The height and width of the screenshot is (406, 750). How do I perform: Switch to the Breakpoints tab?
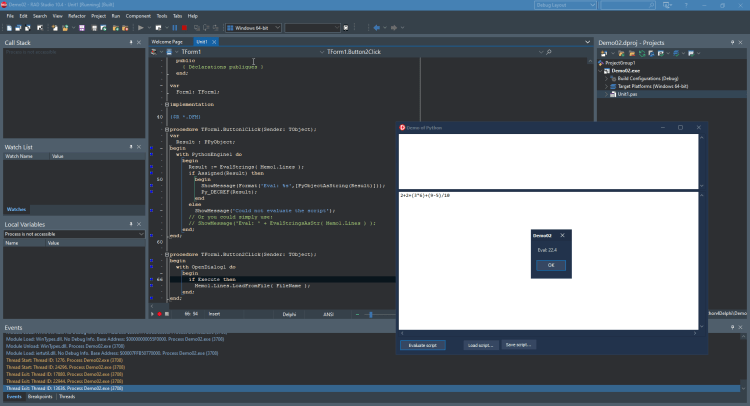[40, 396]
